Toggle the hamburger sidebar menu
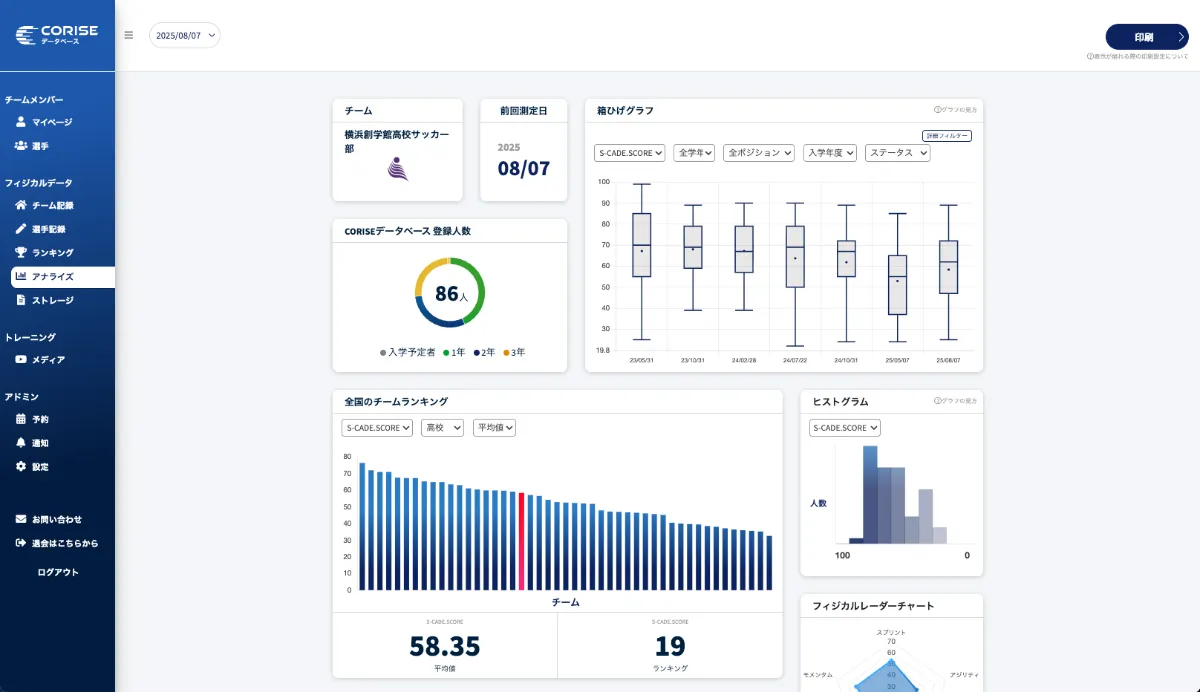The width and height of the screenshot is (1200, 692). 128,35
